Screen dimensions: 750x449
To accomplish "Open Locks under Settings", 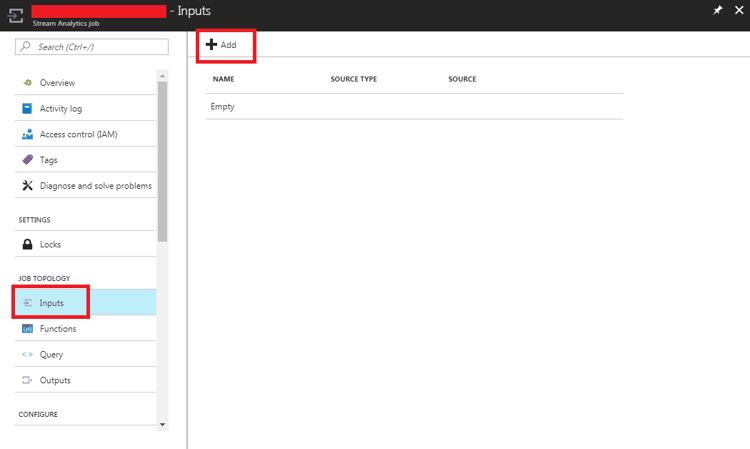I will click(x=86, y=244).
